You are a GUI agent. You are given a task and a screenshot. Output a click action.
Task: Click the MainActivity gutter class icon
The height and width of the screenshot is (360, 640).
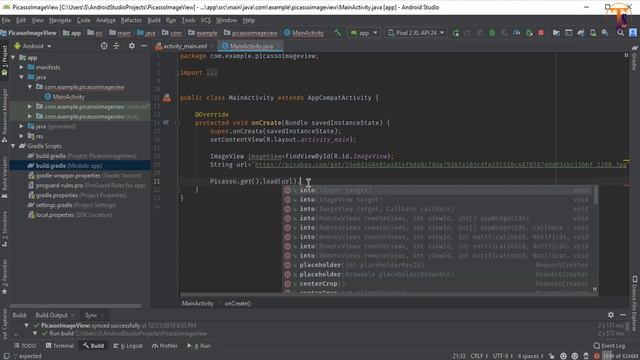tap(167, 98)
